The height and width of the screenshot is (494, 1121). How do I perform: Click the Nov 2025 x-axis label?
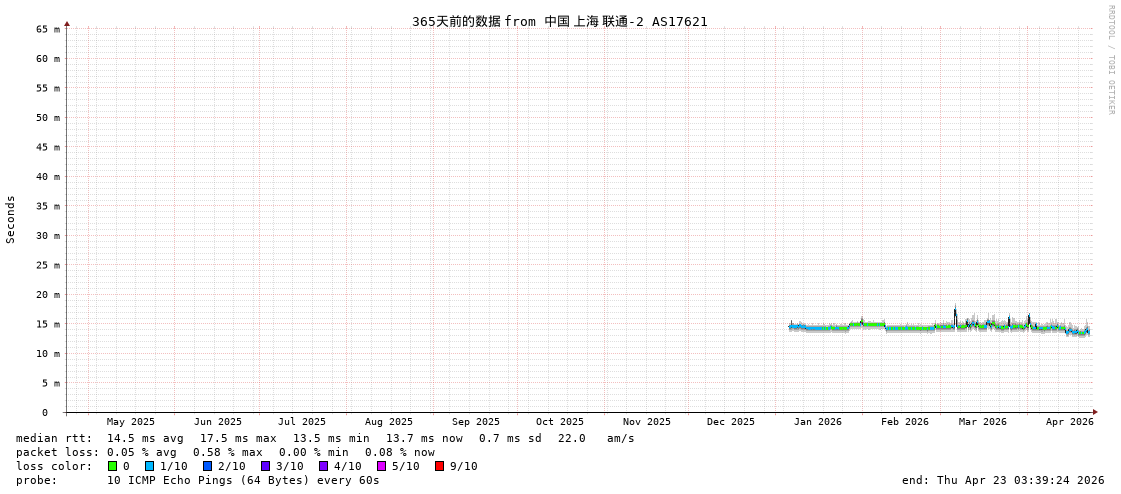[x=646, y=422]
